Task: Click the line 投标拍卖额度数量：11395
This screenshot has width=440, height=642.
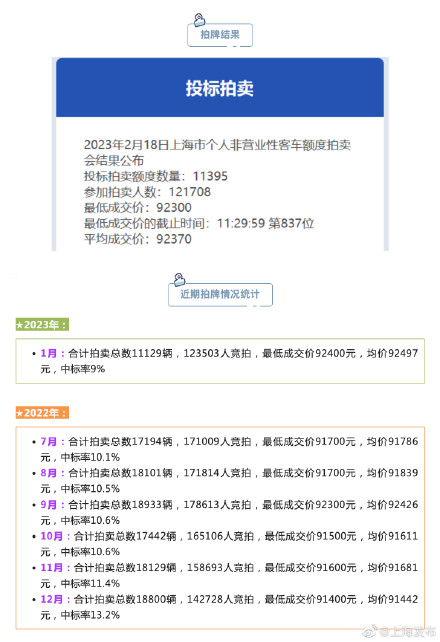Action: [x=156, y=176]
